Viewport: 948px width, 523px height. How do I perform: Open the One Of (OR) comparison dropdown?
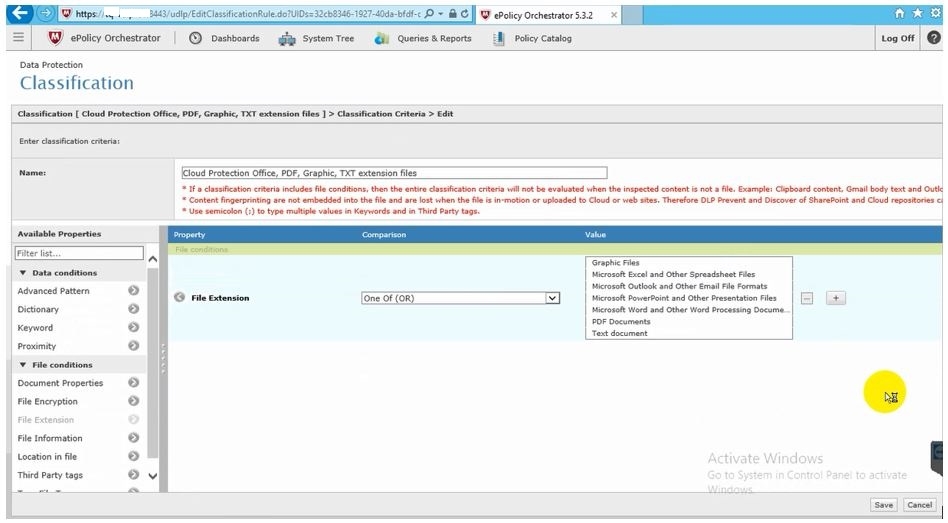tap(552, 298)
